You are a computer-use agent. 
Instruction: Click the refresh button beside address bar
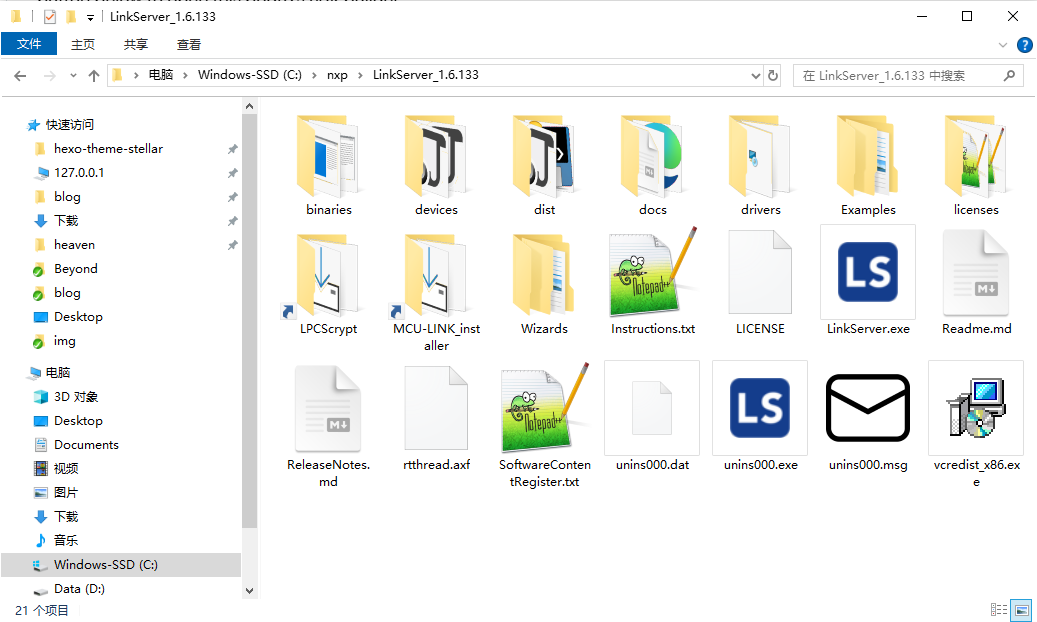(773, 76)
